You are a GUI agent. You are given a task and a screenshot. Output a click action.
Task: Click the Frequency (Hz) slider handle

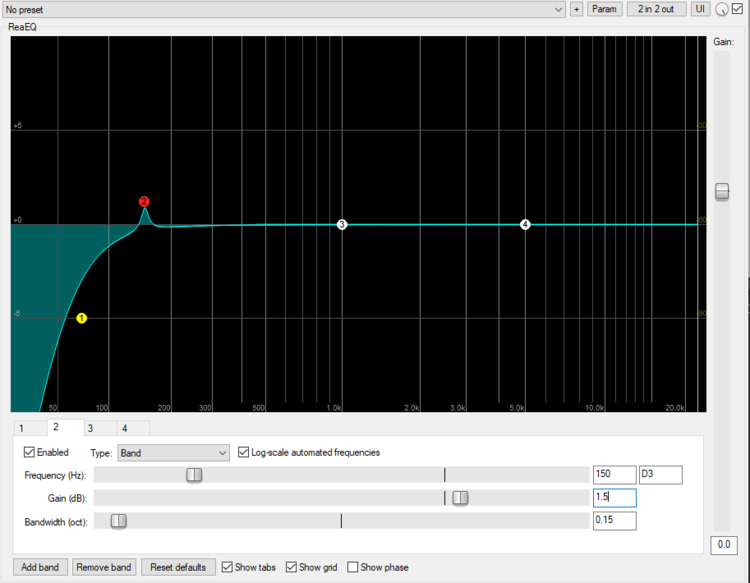[194, 475]
